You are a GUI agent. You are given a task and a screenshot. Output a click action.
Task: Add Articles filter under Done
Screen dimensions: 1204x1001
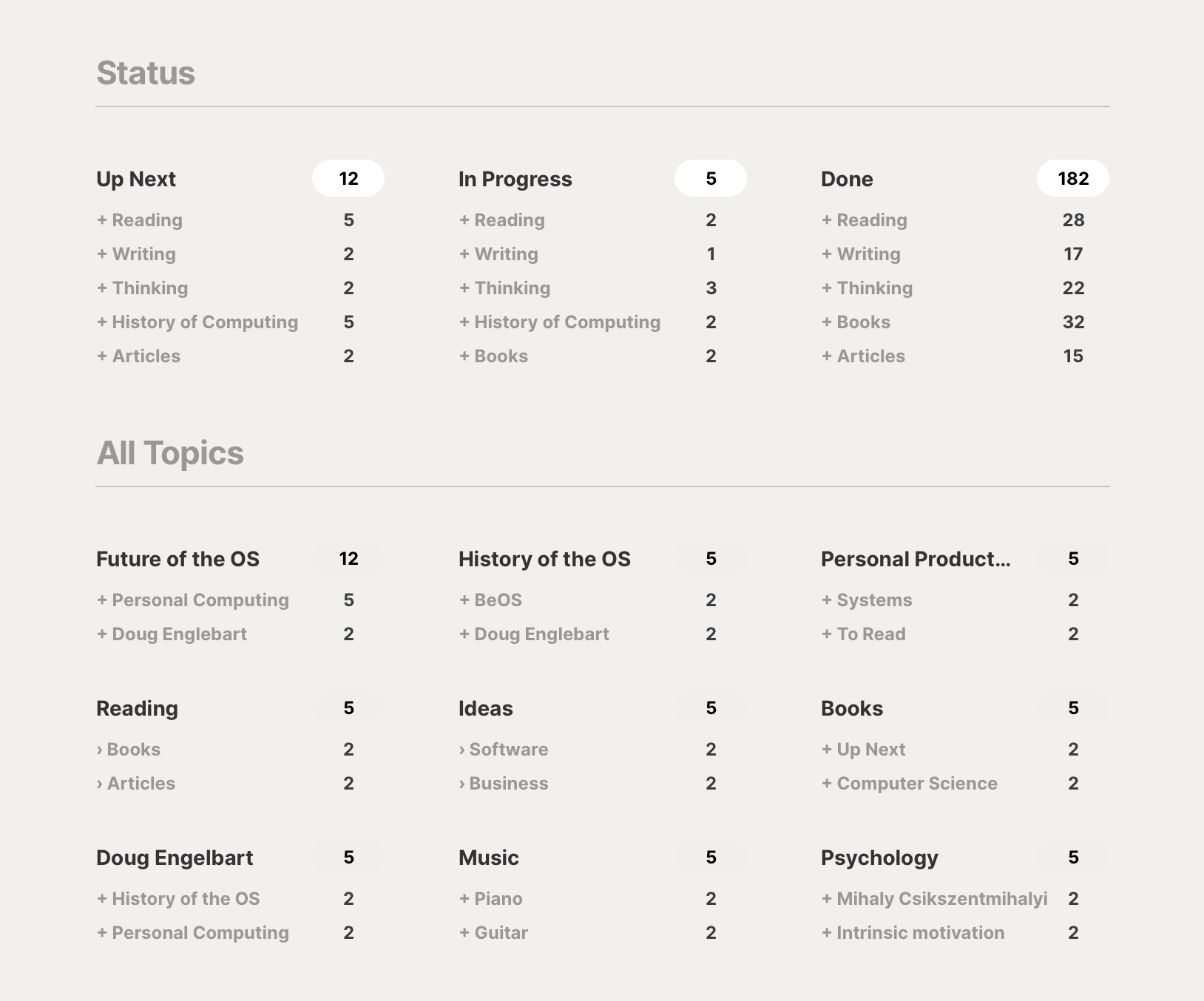(x=863, y=356)
